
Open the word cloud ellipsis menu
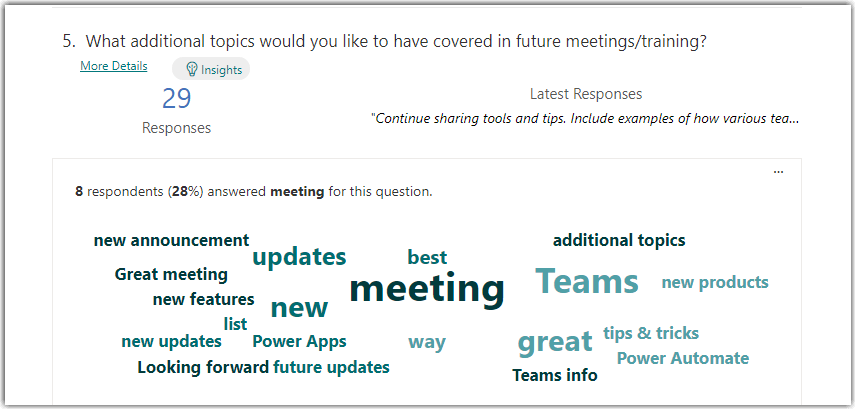[779, 172]
